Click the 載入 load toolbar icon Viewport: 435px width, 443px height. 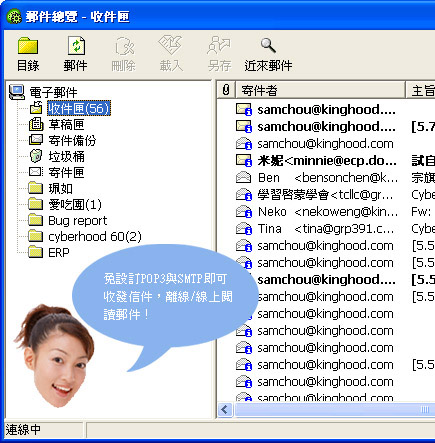(x=170, y=45)
